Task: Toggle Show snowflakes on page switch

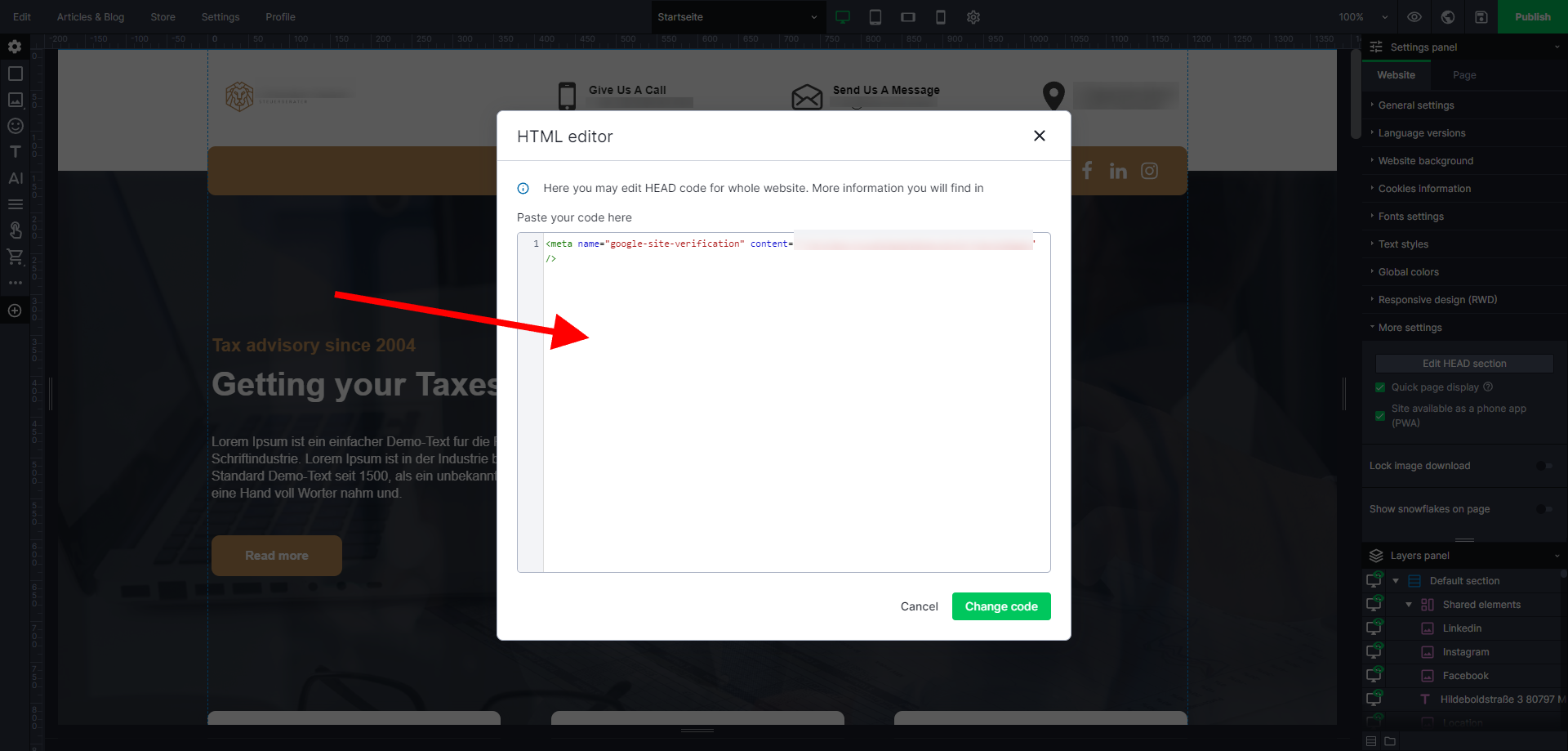Action: coord(1543,509)
